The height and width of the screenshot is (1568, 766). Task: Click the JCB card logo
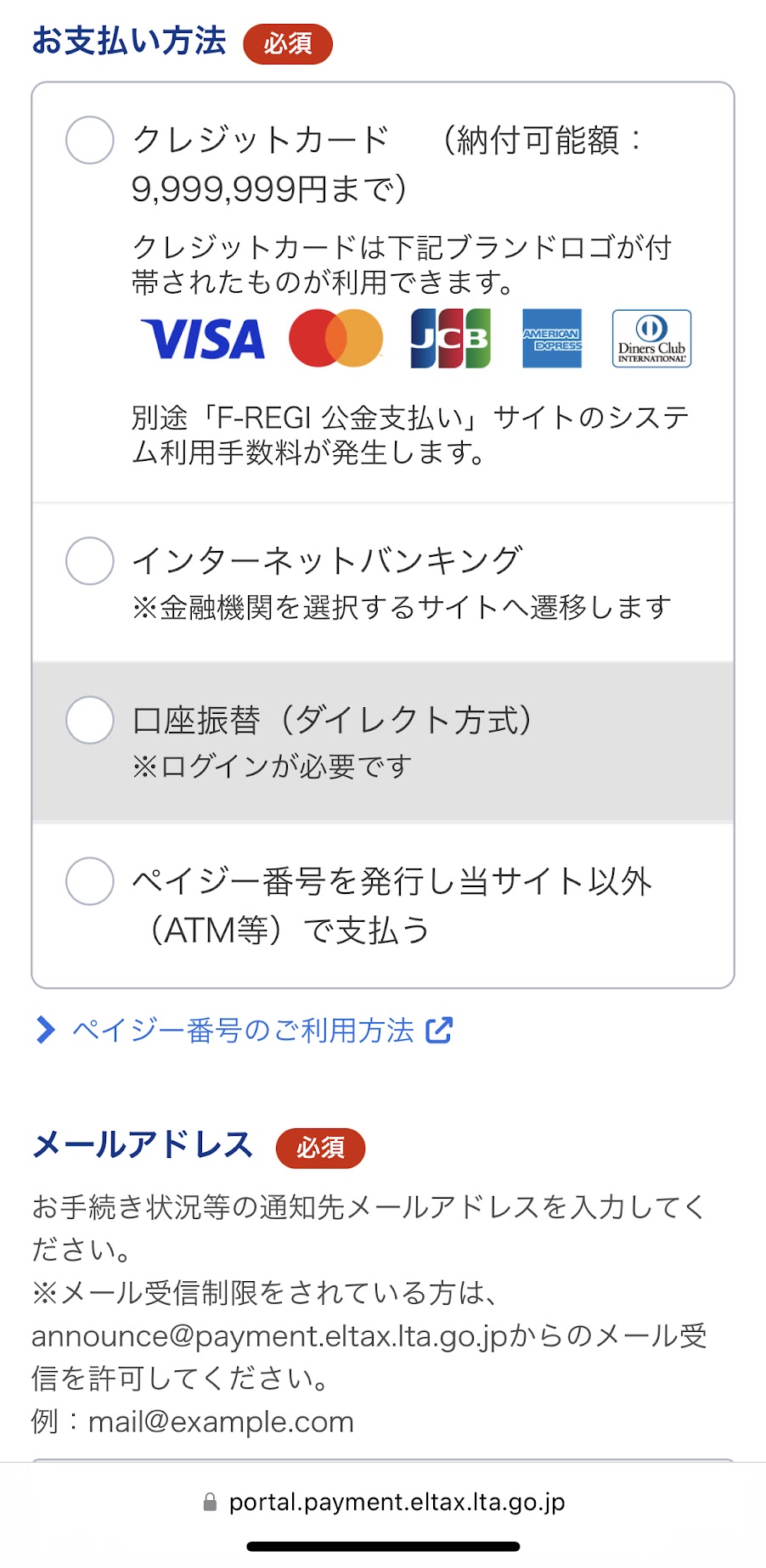pyautogui.click(x=450, y=339)
